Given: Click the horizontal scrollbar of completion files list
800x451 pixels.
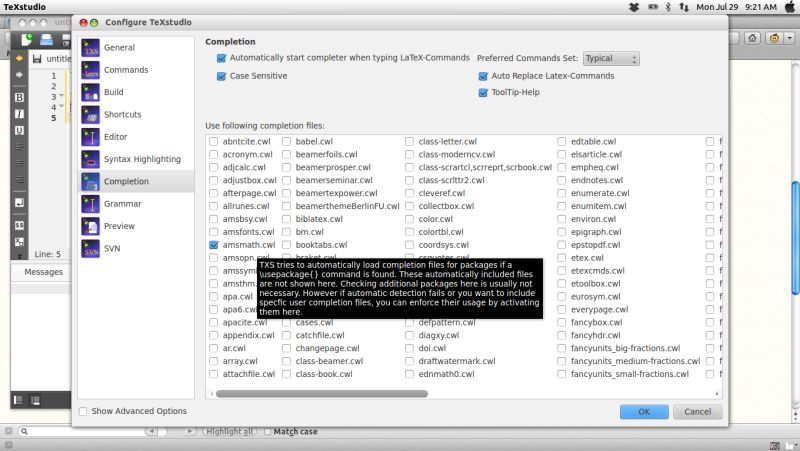Looking at the screenshot, I should [321, 394].
